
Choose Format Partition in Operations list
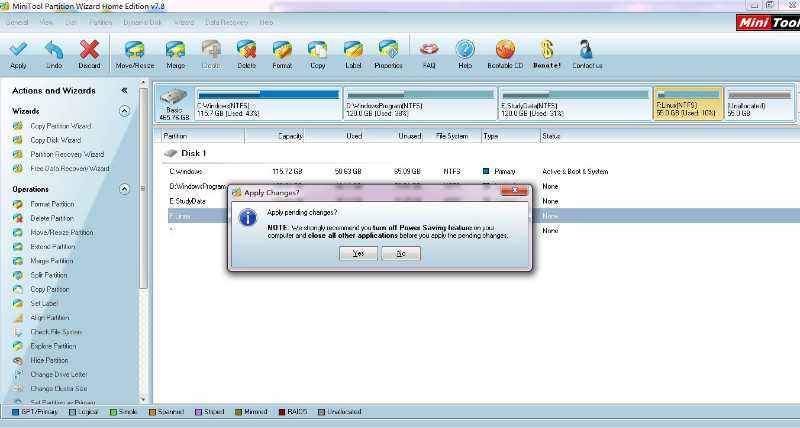52,204
